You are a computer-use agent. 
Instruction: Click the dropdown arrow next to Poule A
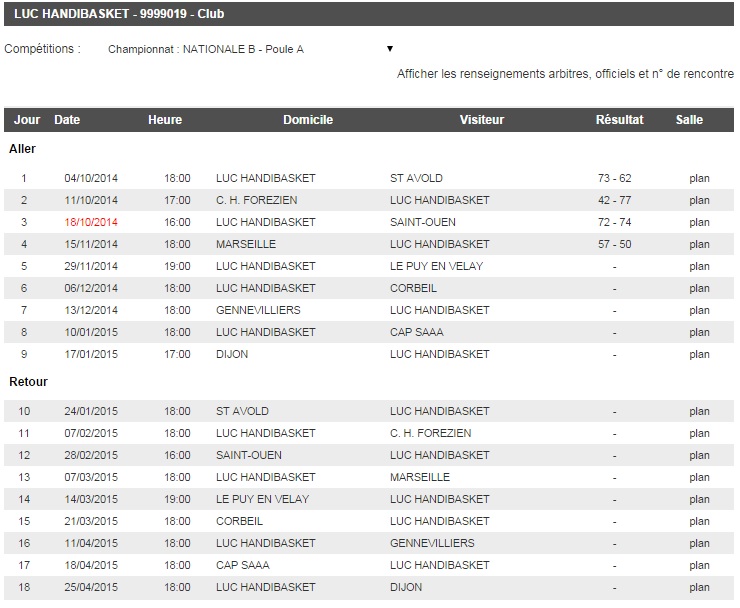click(390, 49)
